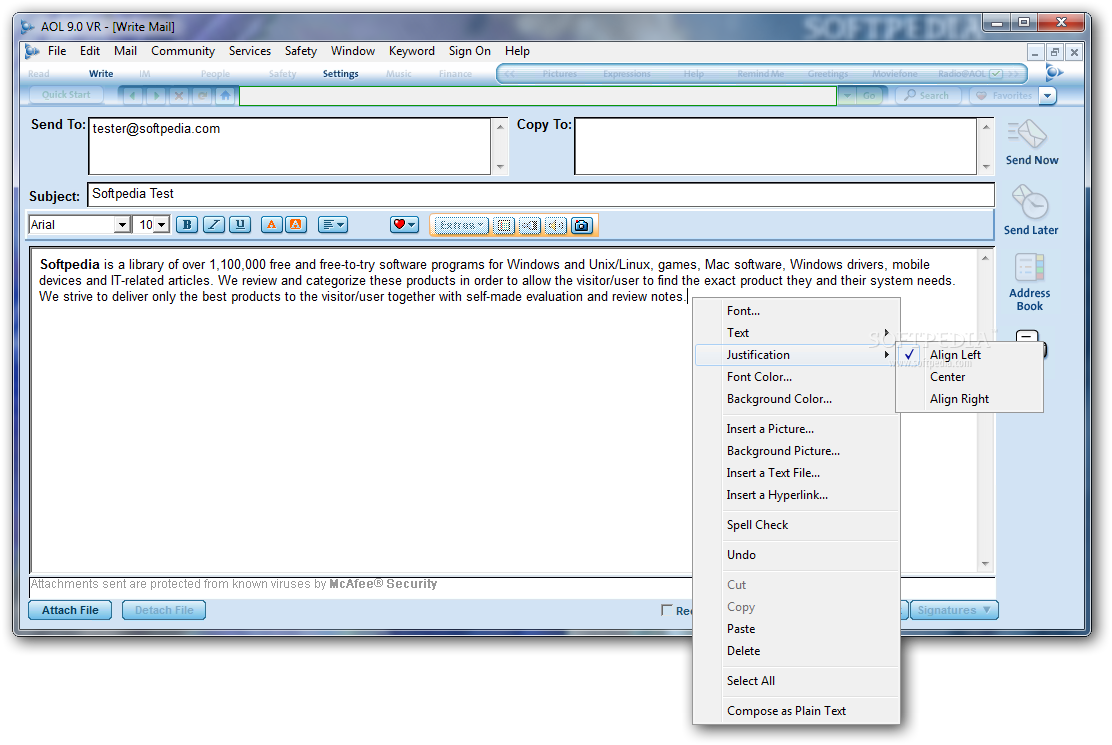Choose Justification in context menu
The image size is (1112, 745).
(x=796, y=355)
